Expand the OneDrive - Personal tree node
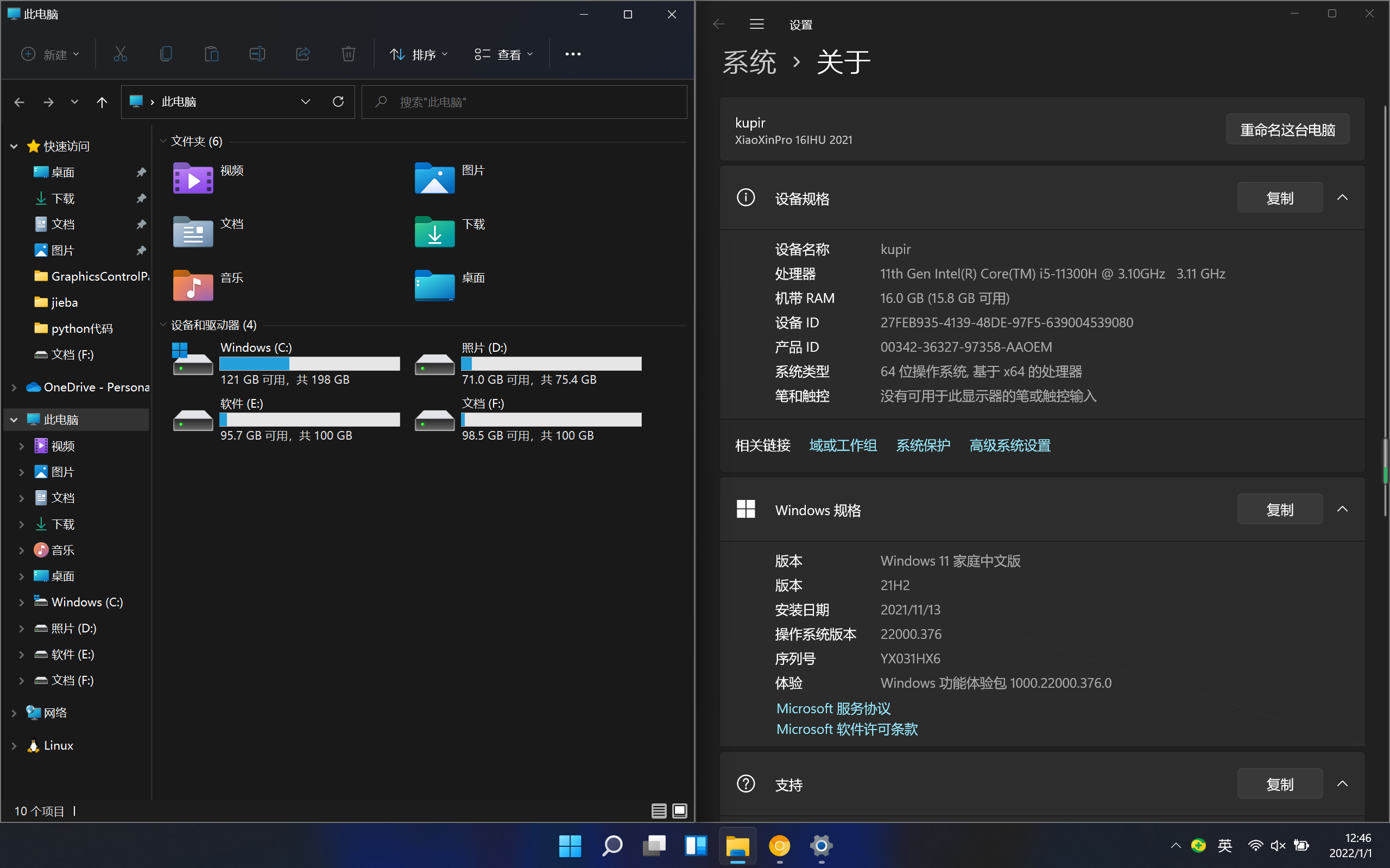1390x868 pixels. 14,388
